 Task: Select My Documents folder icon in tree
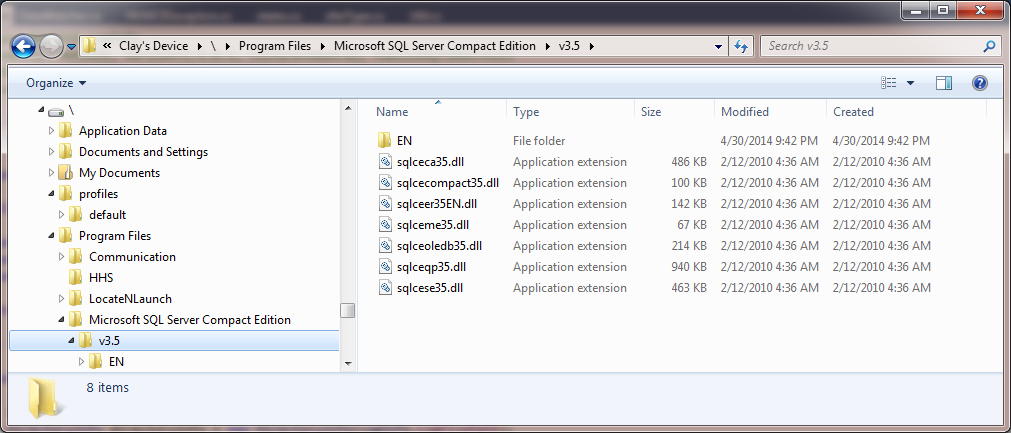point(65,173)
